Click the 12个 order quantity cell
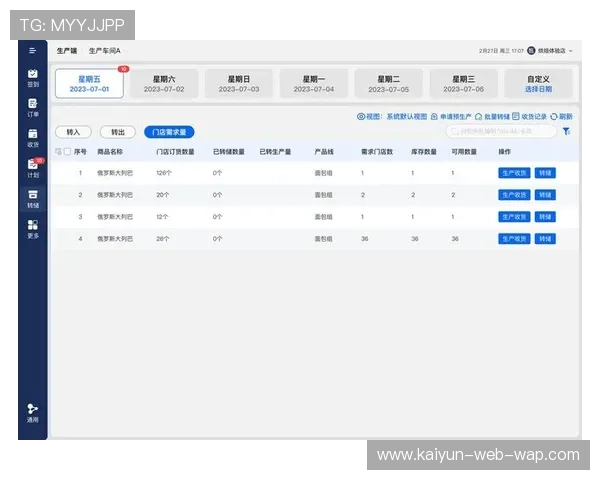The image size is (600, 480). (162, 217)
